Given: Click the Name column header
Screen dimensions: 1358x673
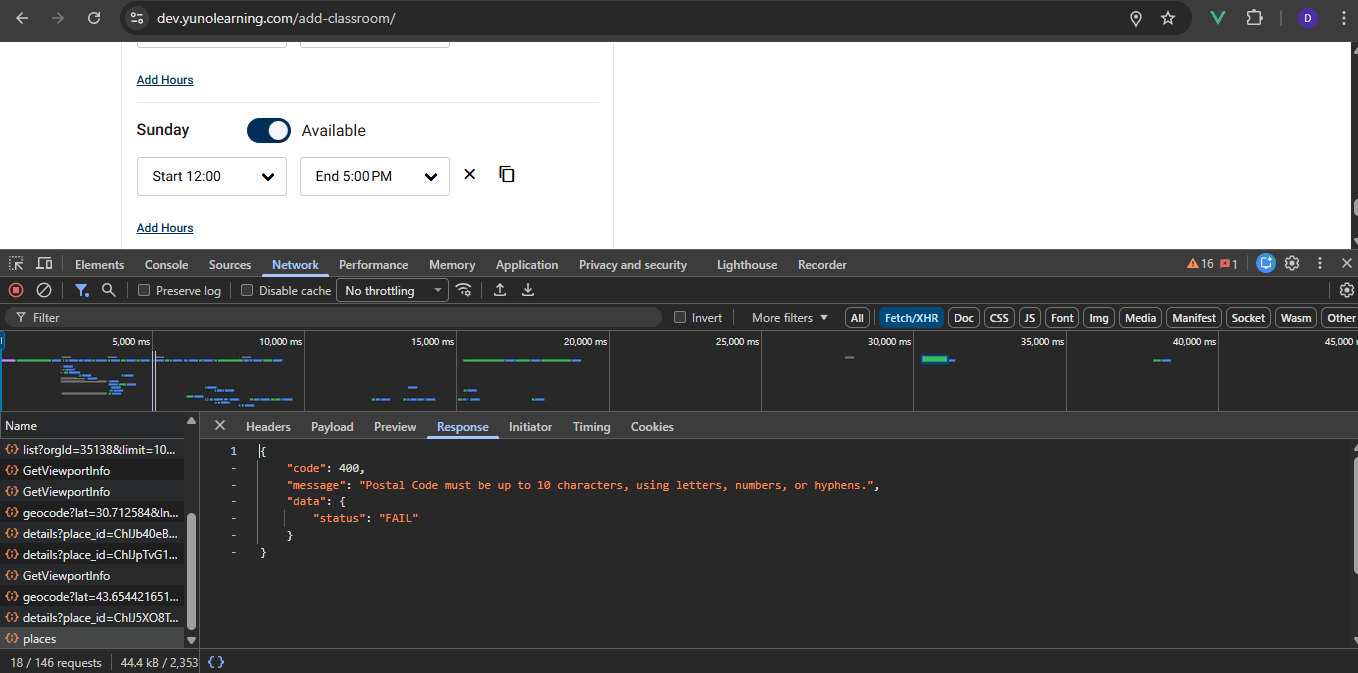Looking at the screenshot, I should coord(92,425).
